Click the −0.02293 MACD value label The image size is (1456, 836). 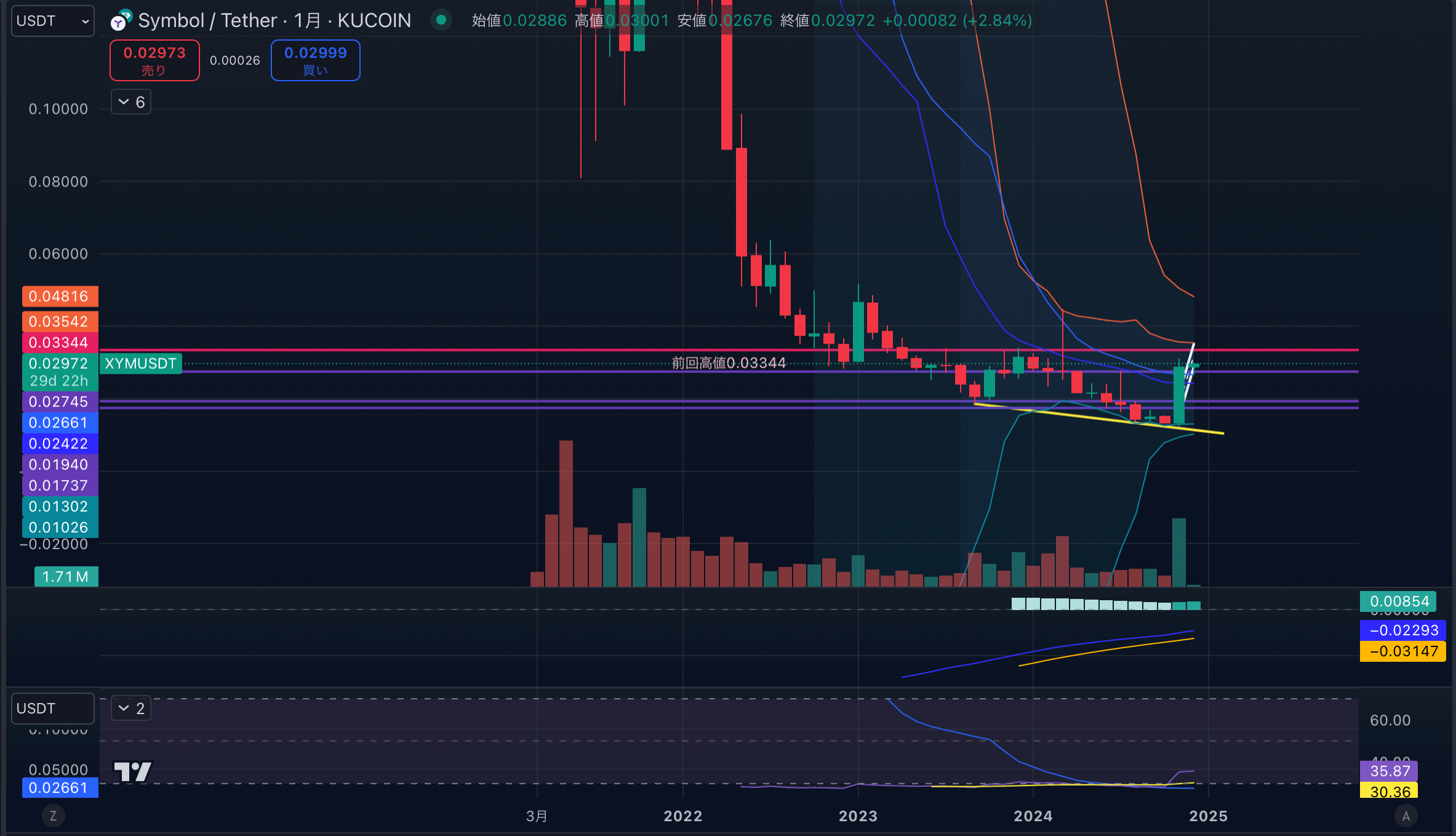click(1403, 630)
